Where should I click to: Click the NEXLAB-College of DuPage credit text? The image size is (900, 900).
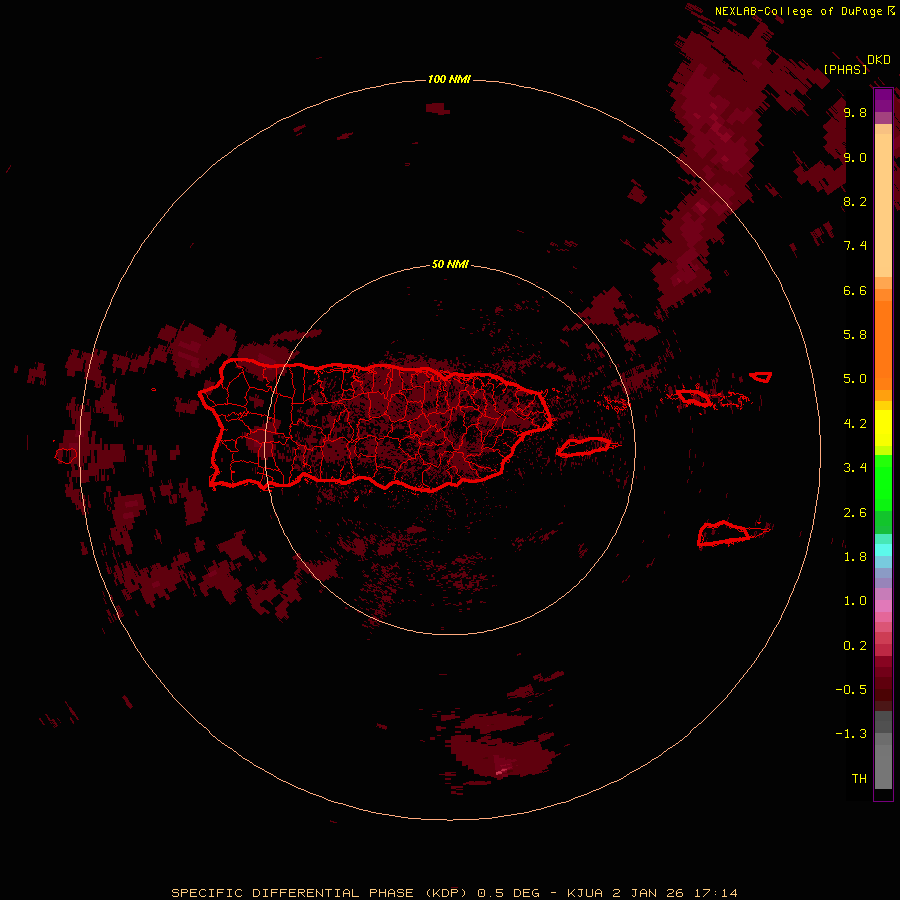[x=799, y=11]
